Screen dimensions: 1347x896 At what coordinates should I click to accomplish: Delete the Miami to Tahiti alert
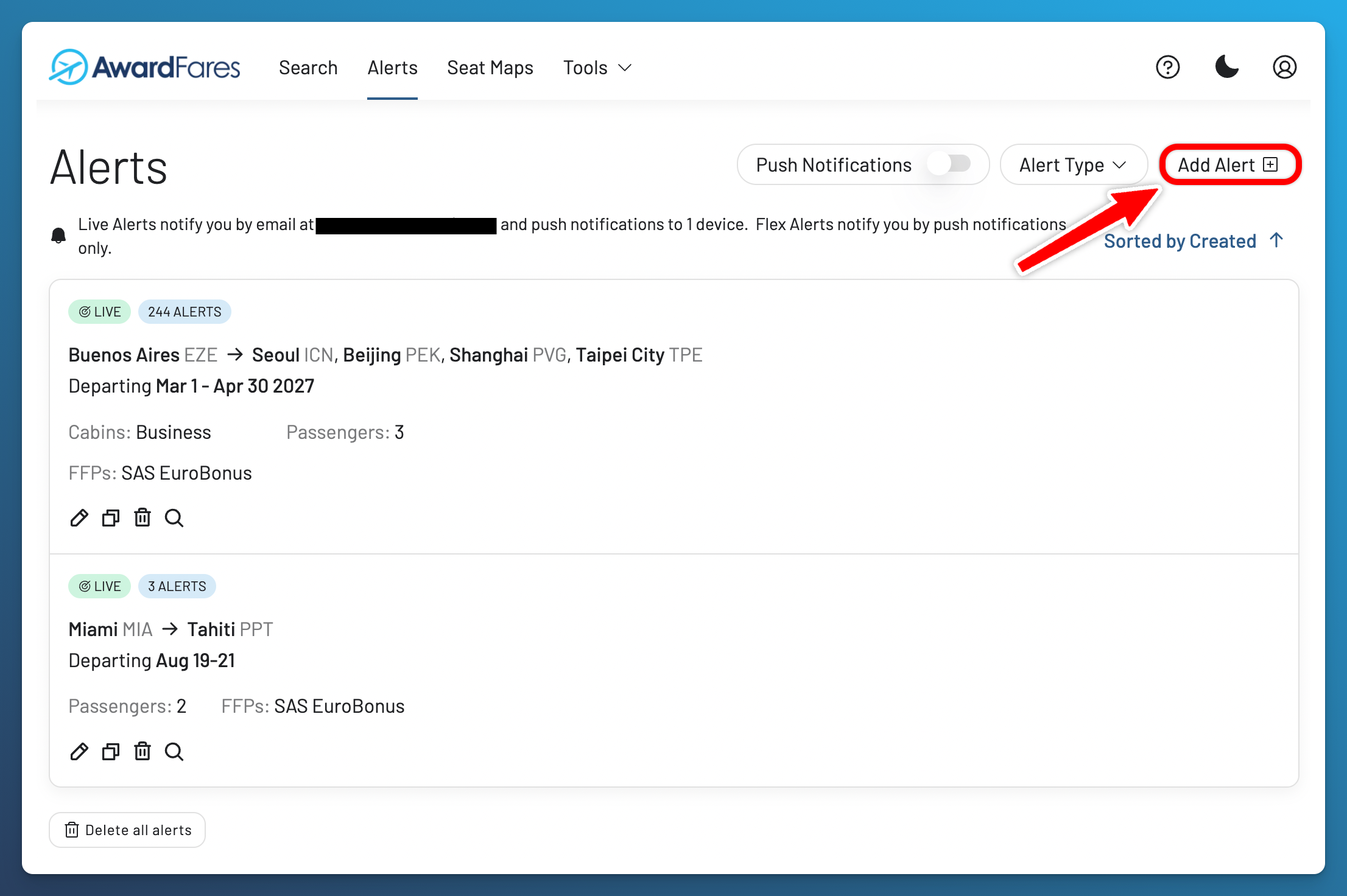(x=142, y=751)
